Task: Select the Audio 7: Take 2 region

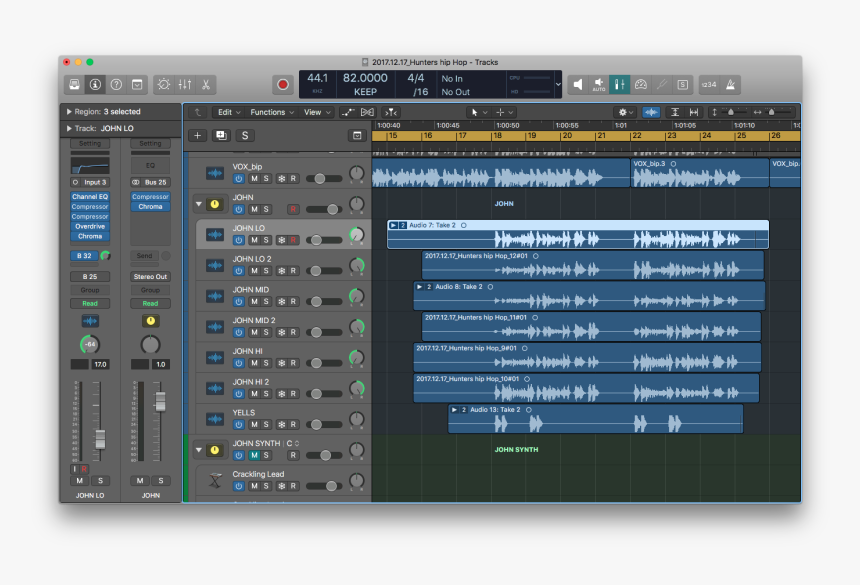Action: click(578, 235)
